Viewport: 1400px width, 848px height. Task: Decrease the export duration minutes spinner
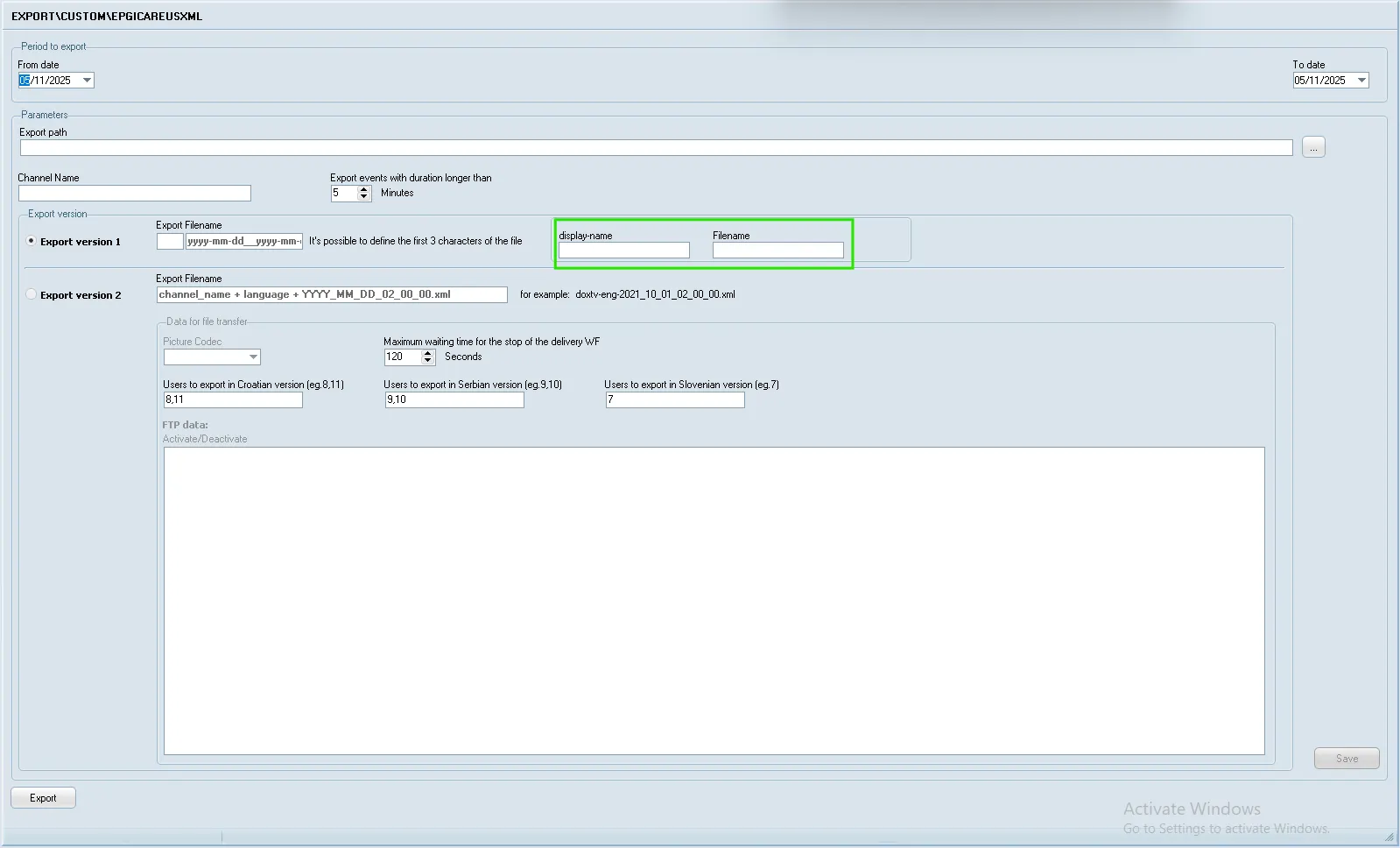coord(364,197)
